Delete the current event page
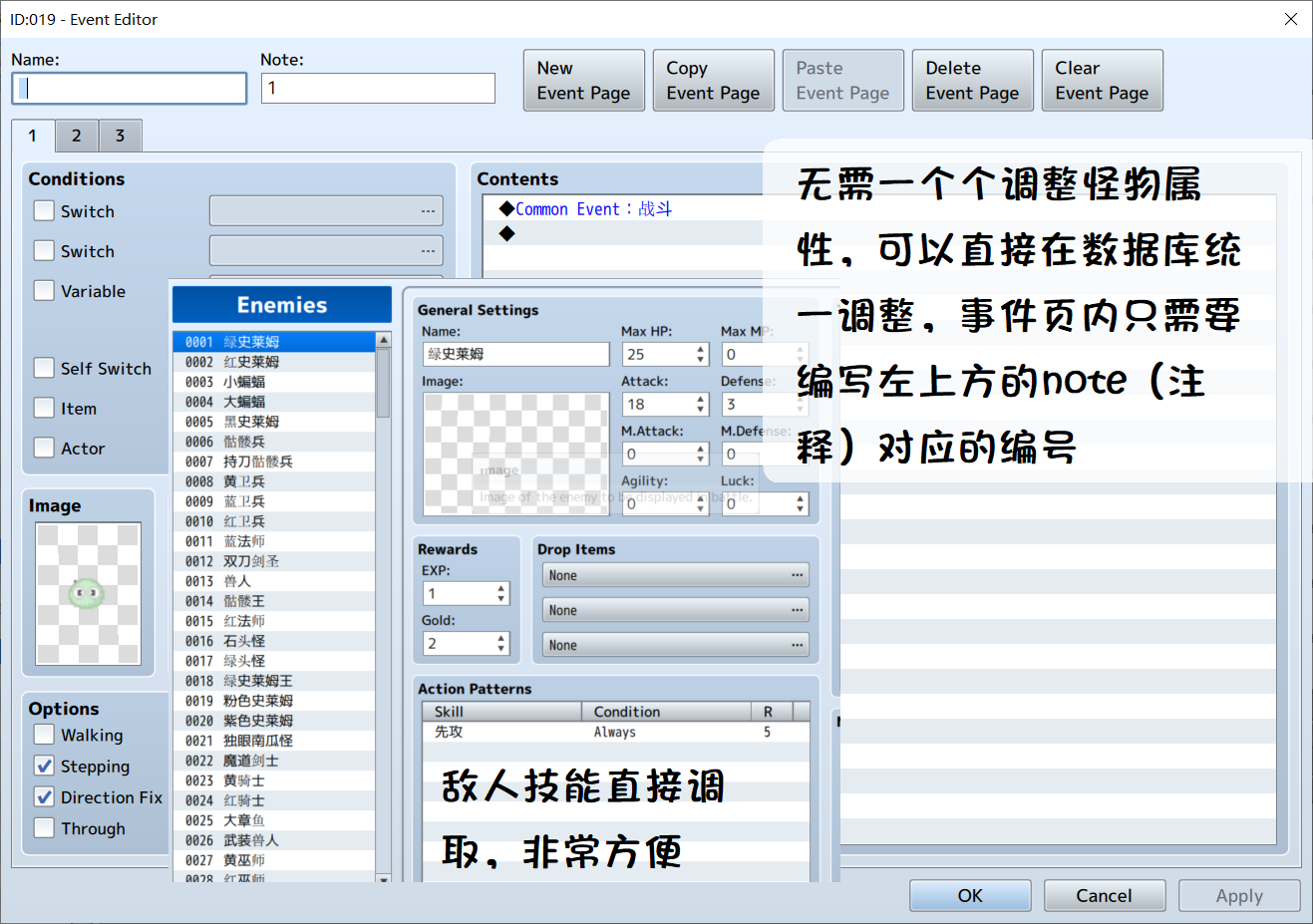This screenshot has width=1313, height=924. click(x=973, y=81)
